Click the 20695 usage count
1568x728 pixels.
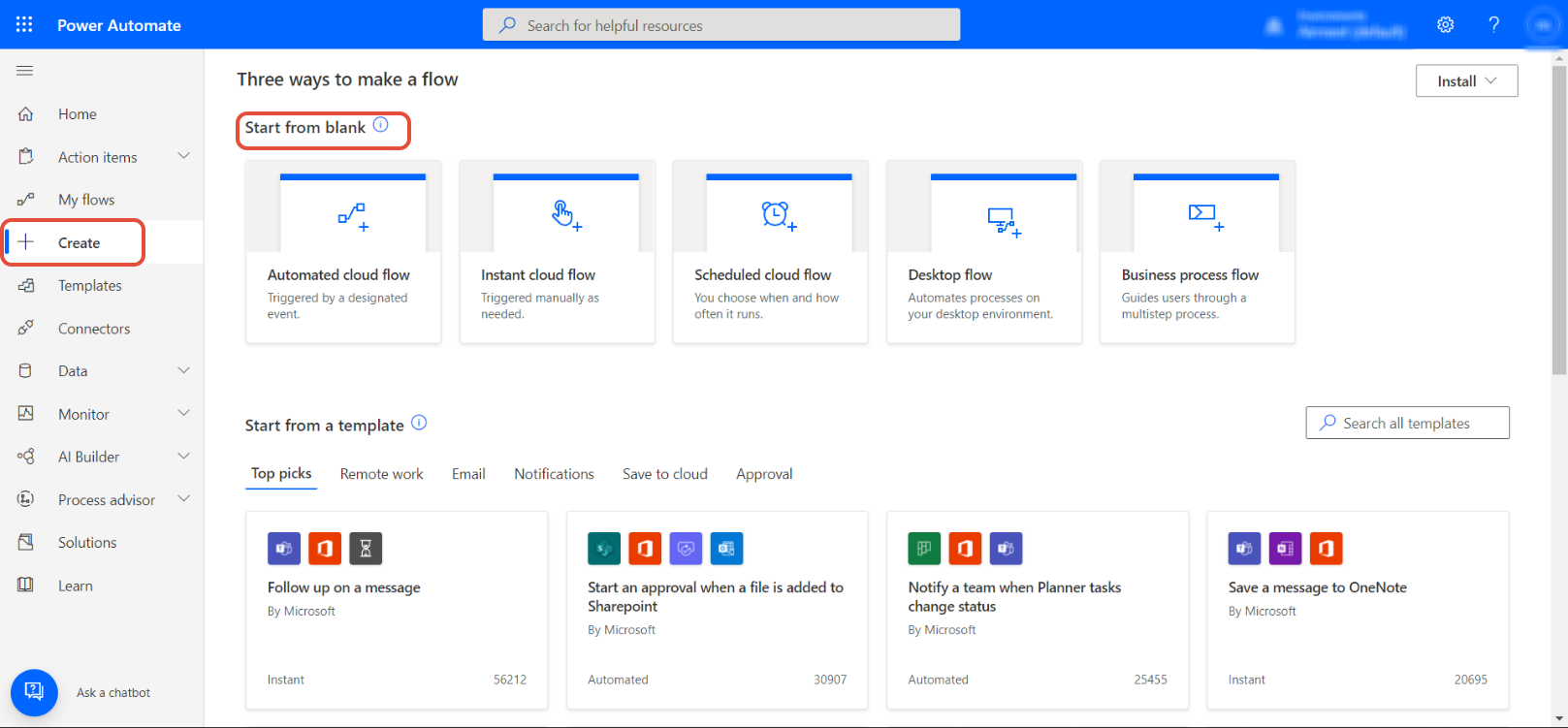tap(1470, 680)
